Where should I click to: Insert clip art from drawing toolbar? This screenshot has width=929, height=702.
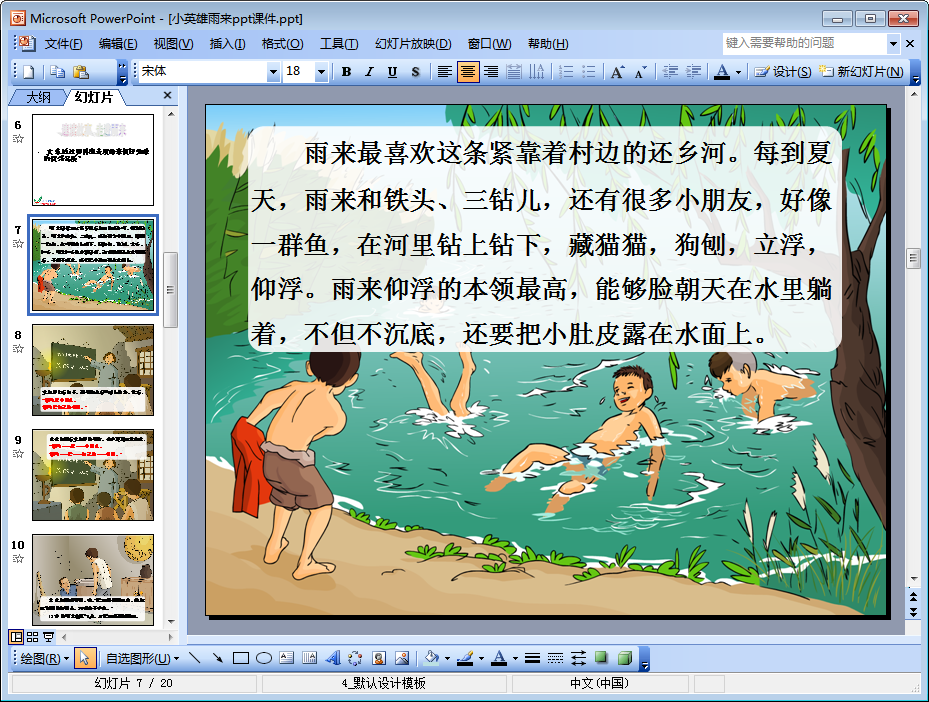coord(379,658)
